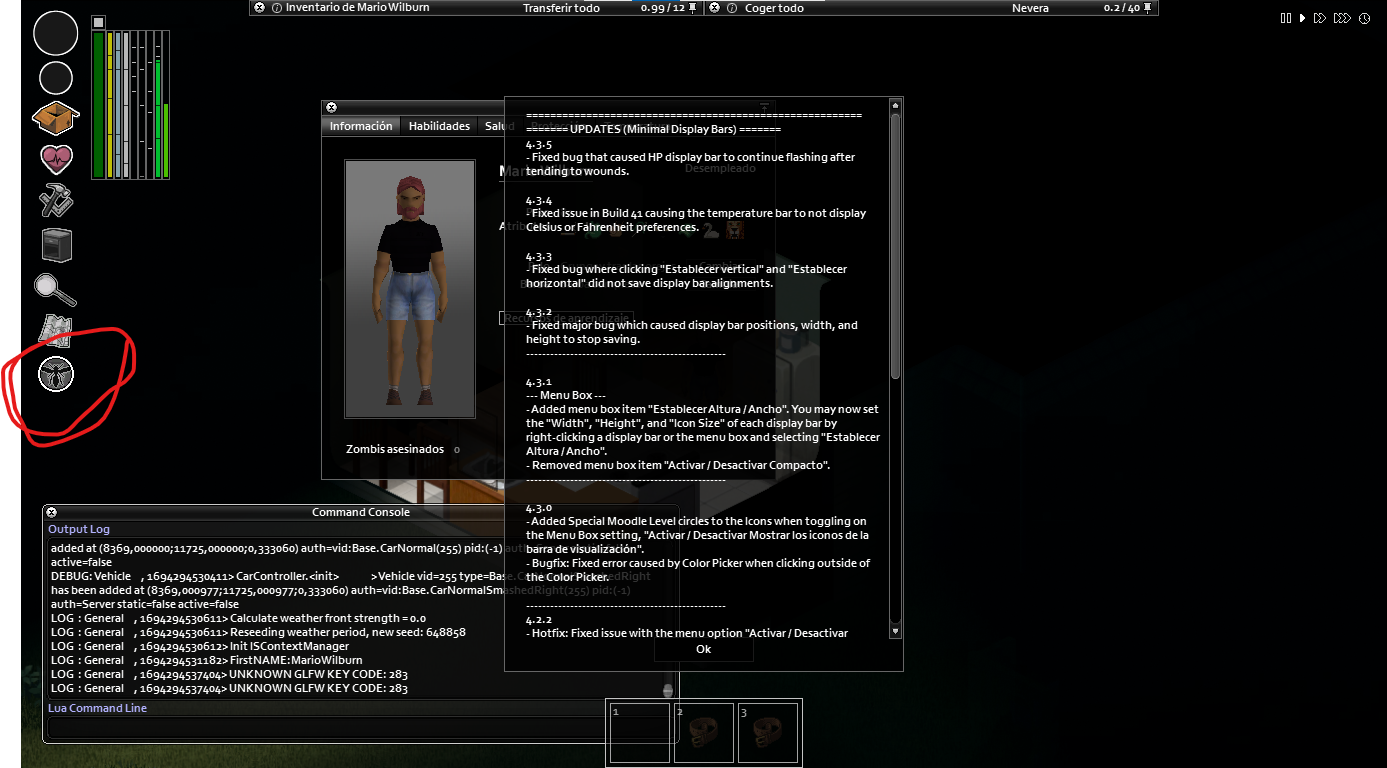The width and height of the screenshot is (1387, 768).
Task: Click the 4.3.0 version heading
Action: pyautogui.click(x=538, y=507)
